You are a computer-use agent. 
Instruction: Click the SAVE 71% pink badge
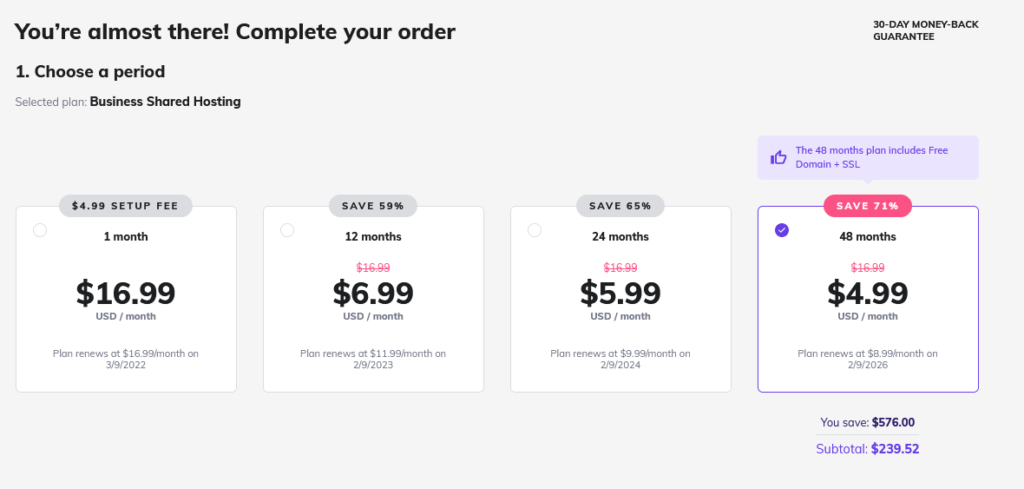click(867, 206)
